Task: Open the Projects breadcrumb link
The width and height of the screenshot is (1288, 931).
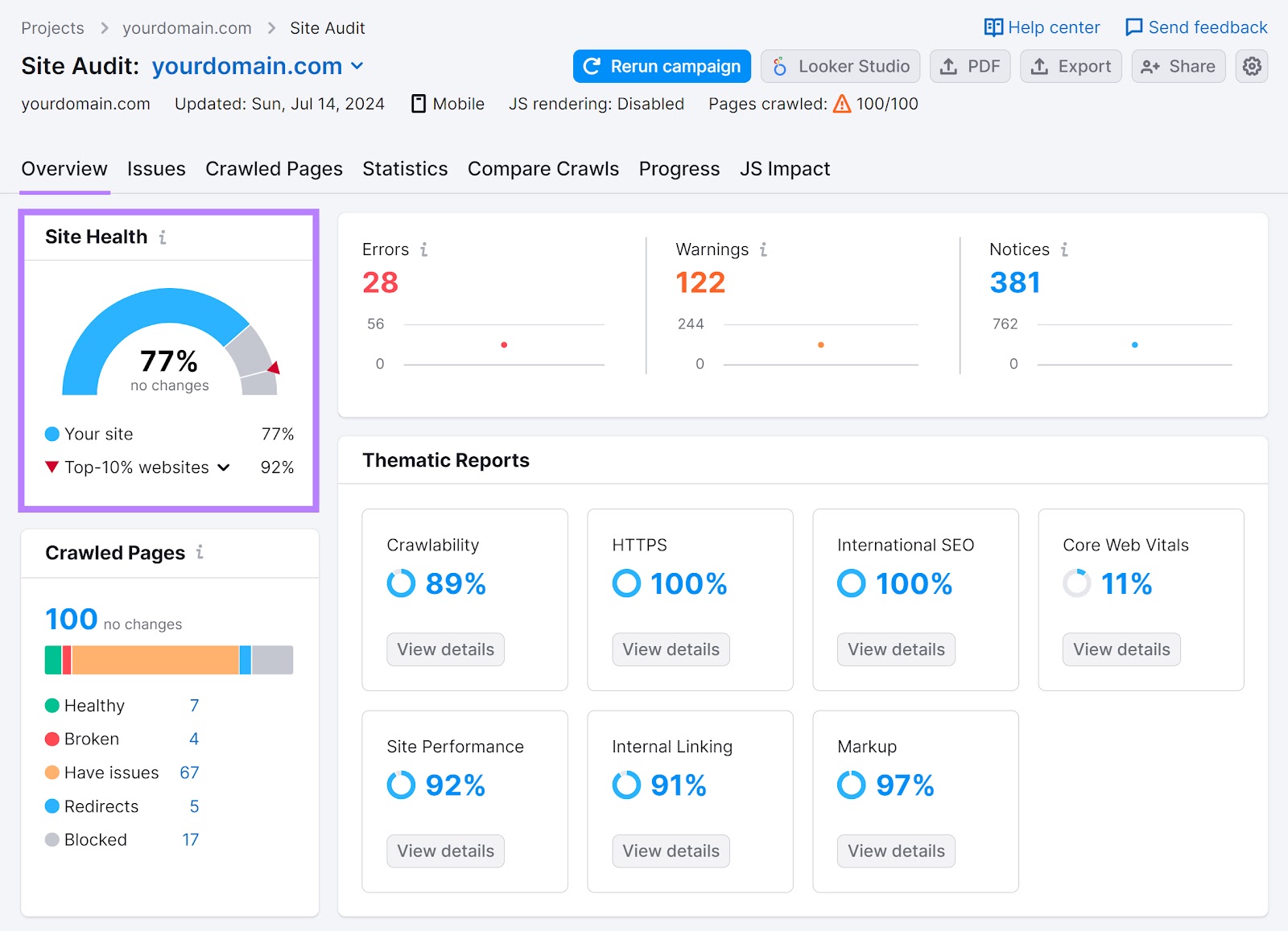Action: [52, 27]
